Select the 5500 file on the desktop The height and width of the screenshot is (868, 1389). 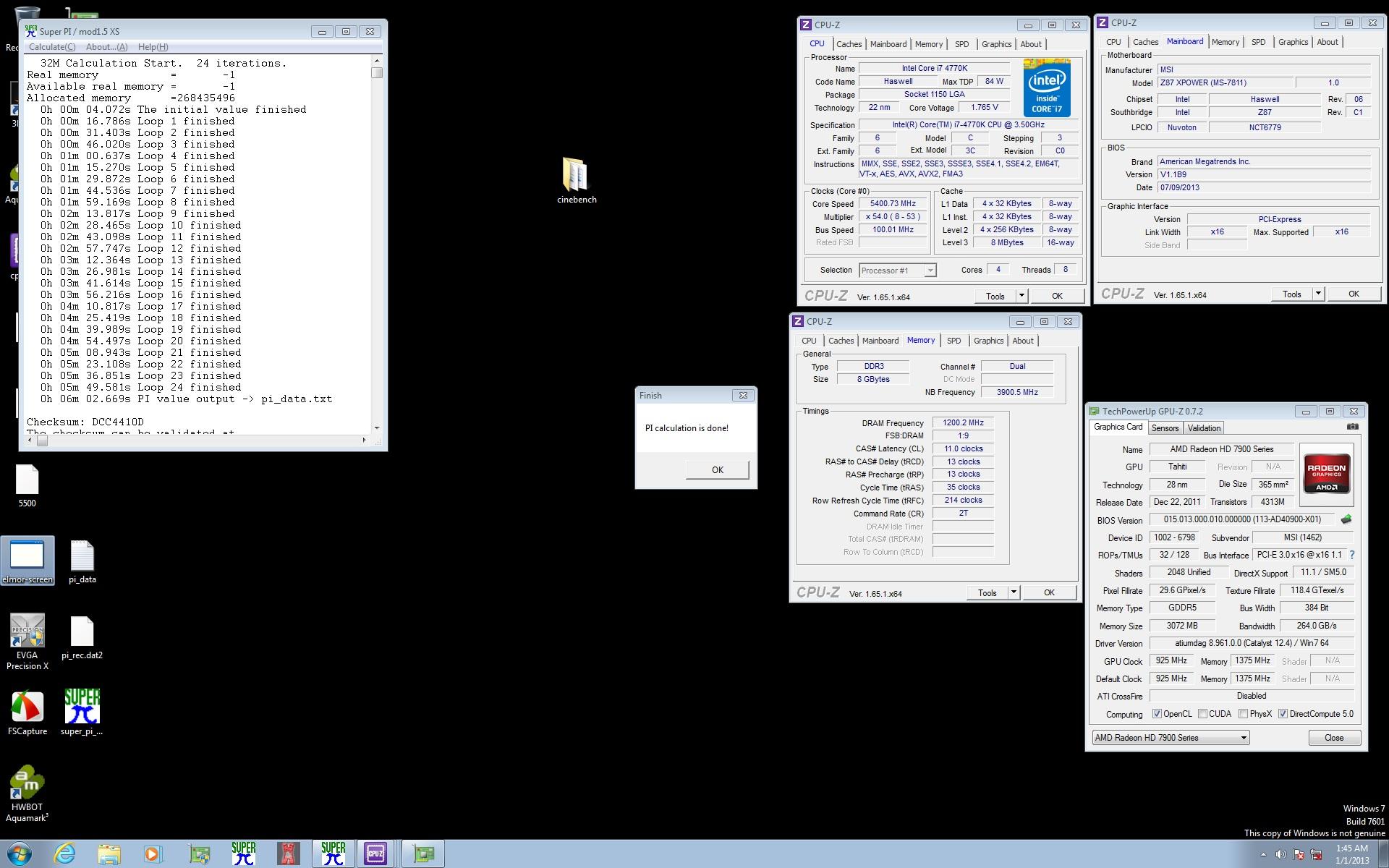(x=27, y=485)
